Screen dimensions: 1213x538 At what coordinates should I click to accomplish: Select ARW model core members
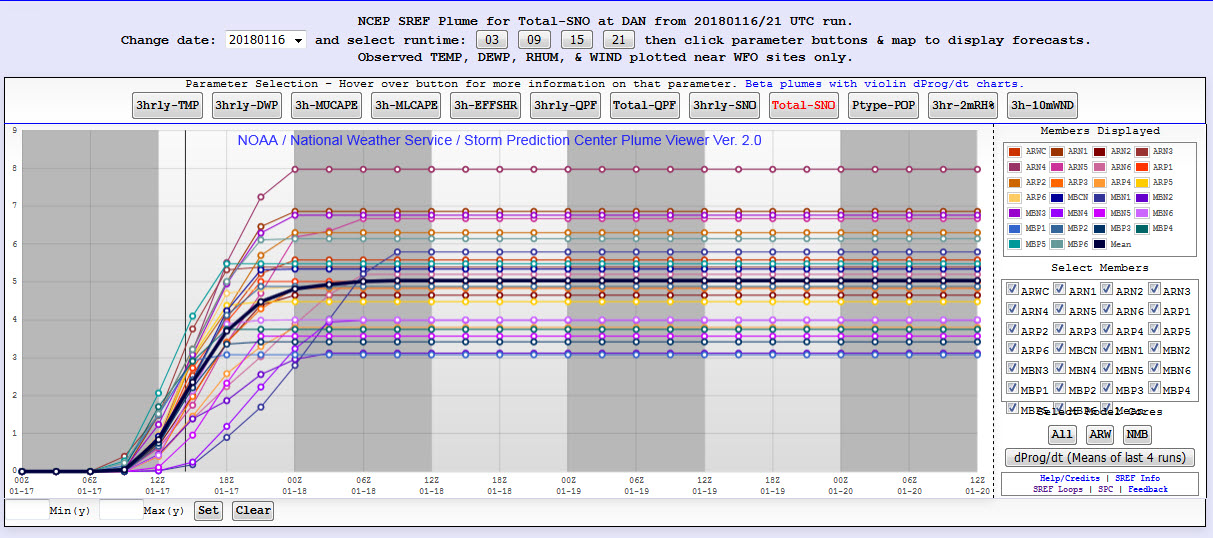[1100, 434]
